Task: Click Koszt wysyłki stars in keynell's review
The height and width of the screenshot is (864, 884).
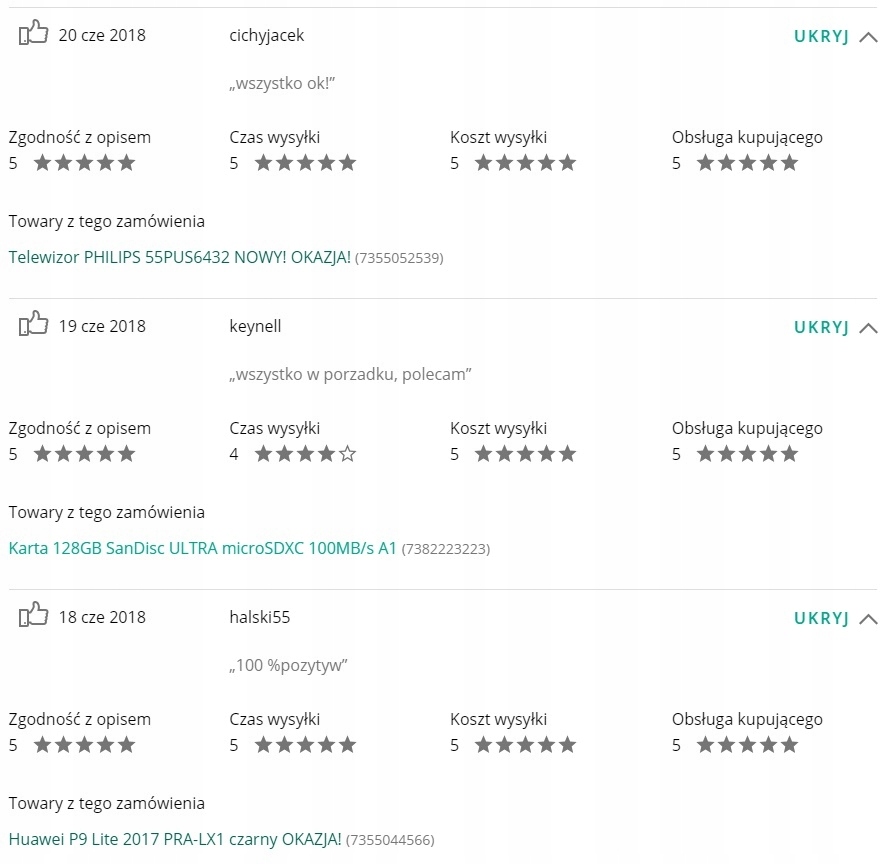Action: coord(526,454)
